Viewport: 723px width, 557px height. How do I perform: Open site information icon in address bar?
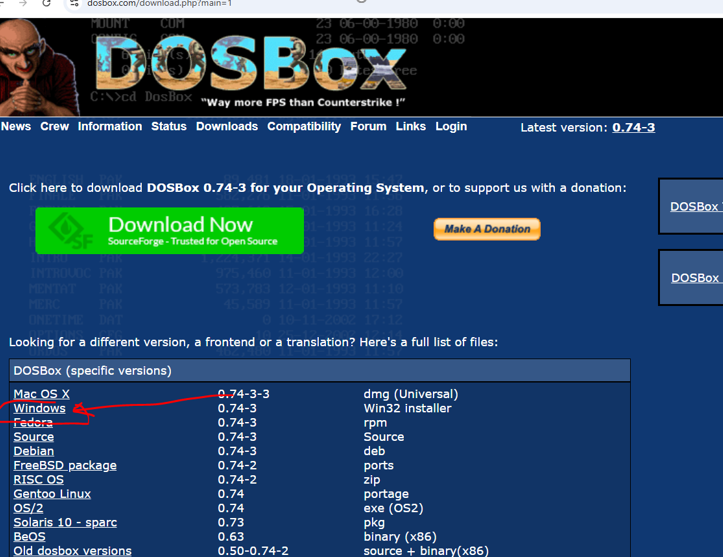75,4
